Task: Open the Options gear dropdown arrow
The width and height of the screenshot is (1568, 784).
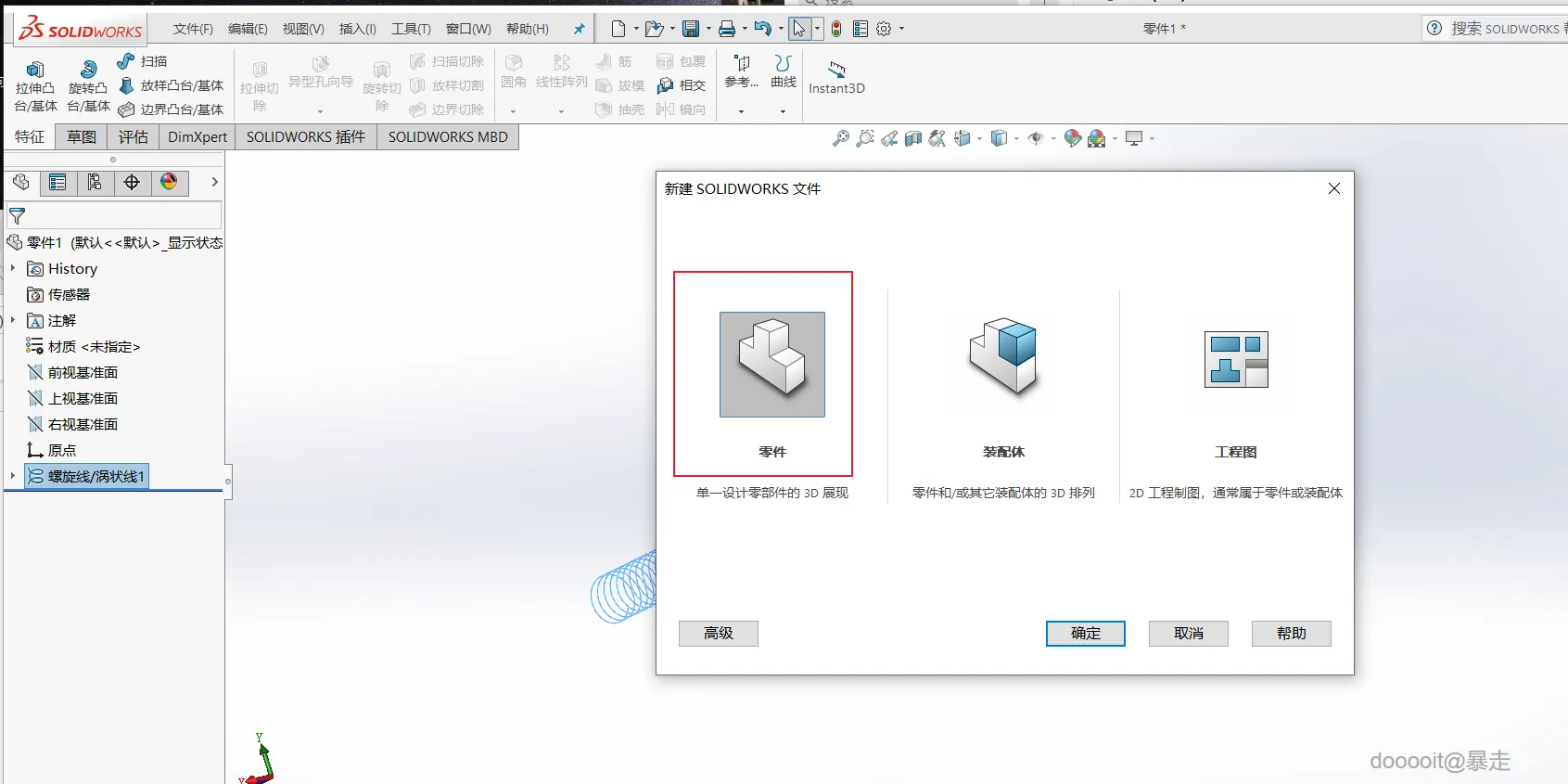Action: click(x=901, y=29)
